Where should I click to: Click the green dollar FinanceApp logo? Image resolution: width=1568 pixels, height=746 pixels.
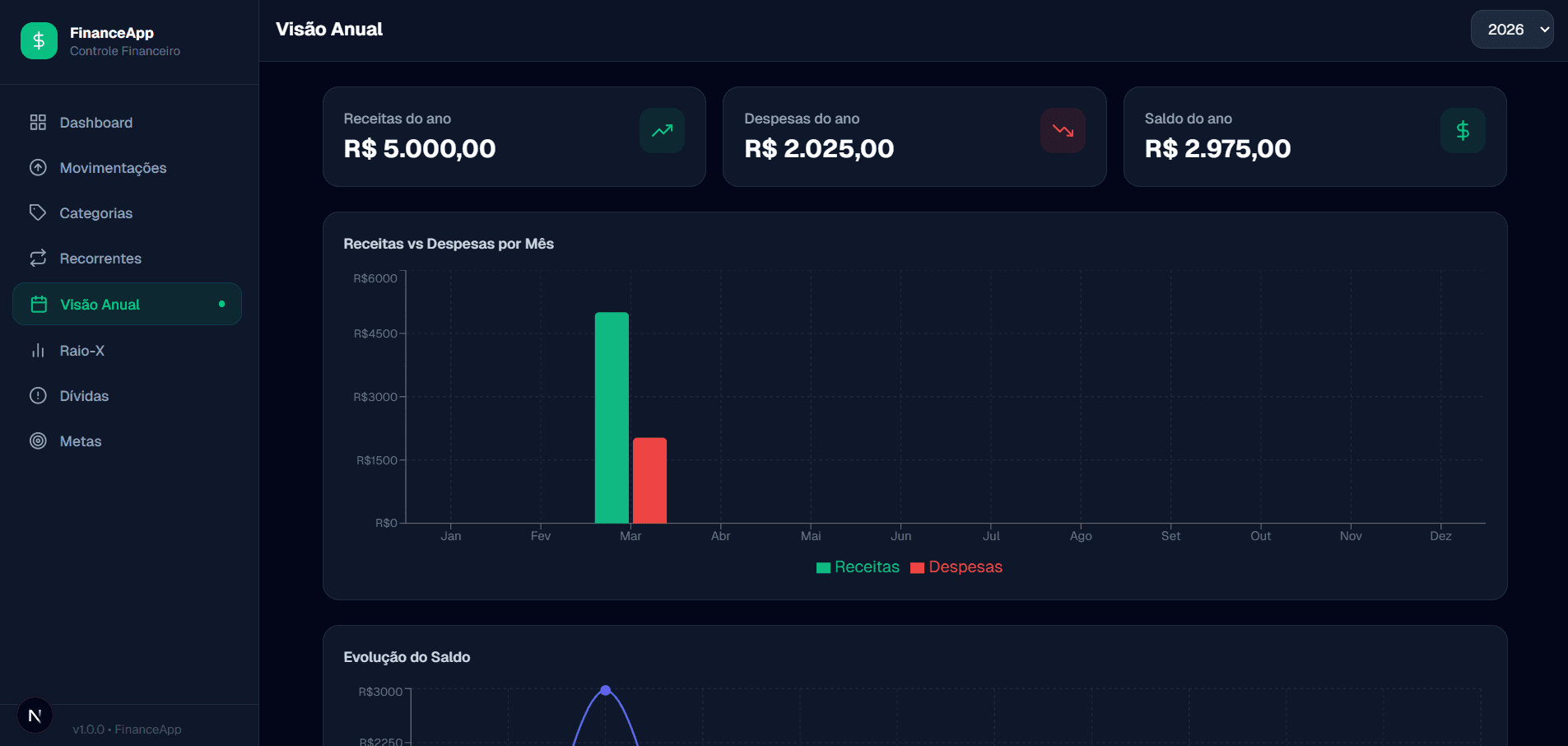point(39,40)
